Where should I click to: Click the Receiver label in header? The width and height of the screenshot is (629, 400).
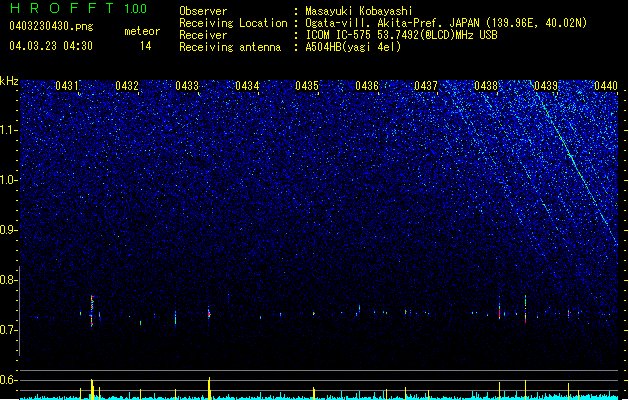(x=203, y=35)
